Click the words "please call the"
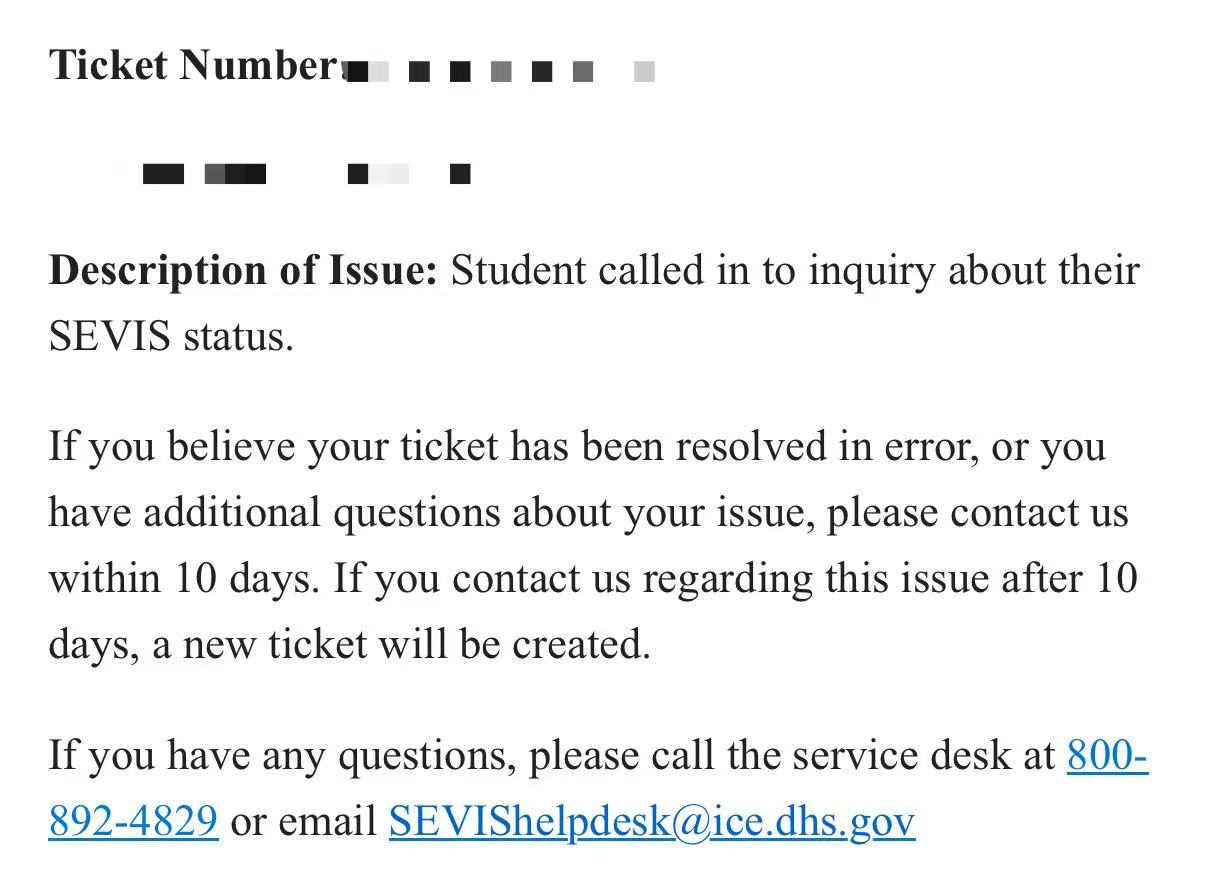 pyautogui.click(x=654, y=755)
